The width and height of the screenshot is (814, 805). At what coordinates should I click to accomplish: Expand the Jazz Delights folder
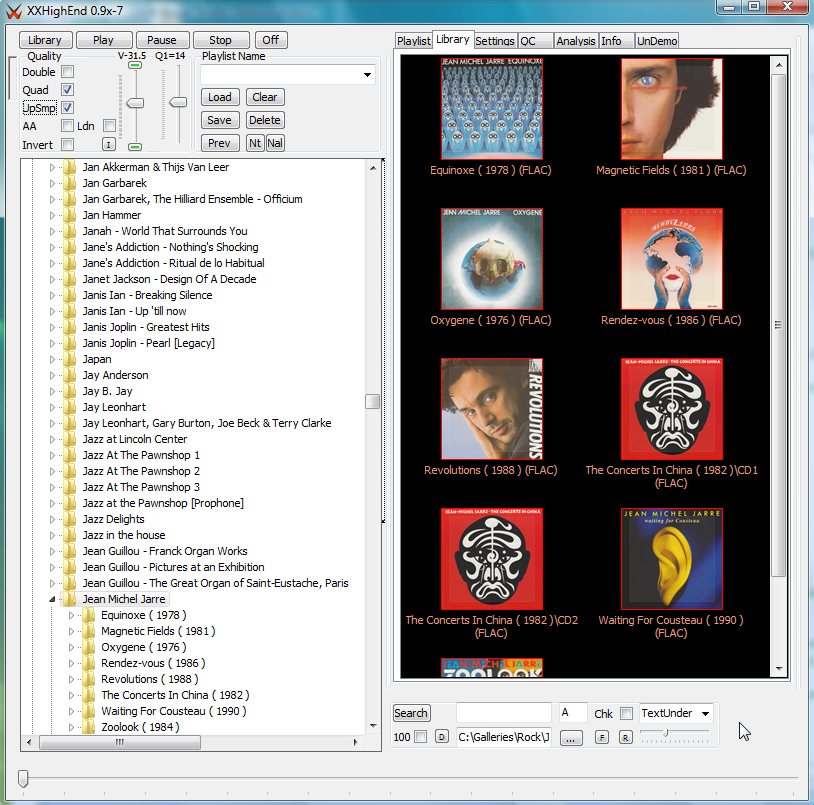pos(52,519)
